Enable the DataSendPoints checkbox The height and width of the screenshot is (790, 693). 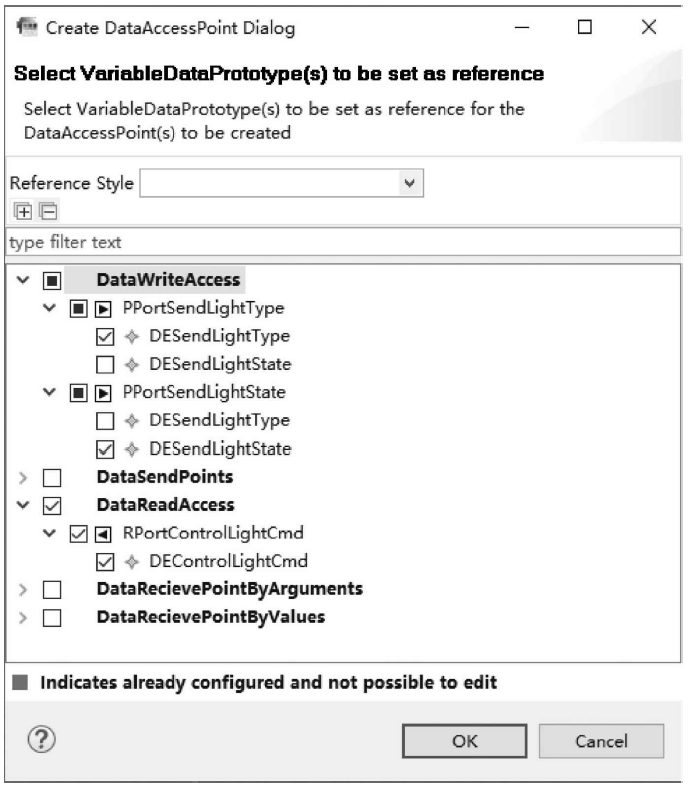(x=52, y=477)
